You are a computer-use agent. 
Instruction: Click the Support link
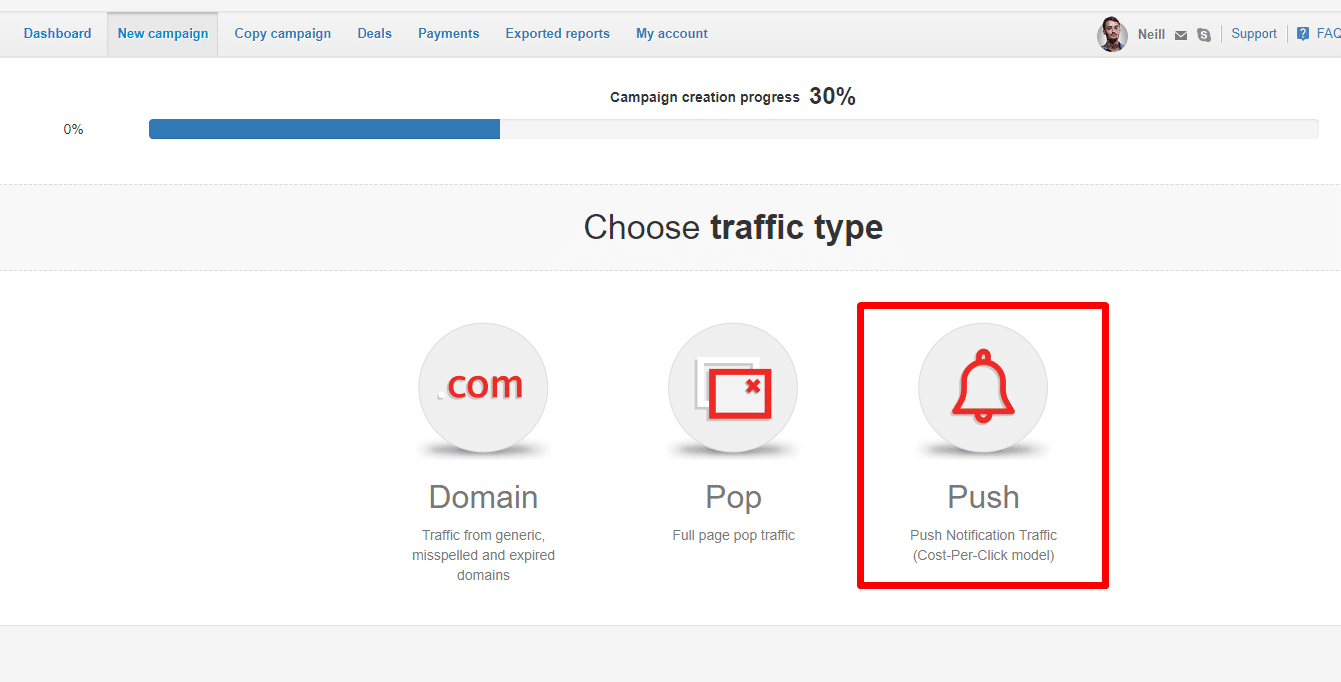pyautogui.click(x=1254, y=34)
